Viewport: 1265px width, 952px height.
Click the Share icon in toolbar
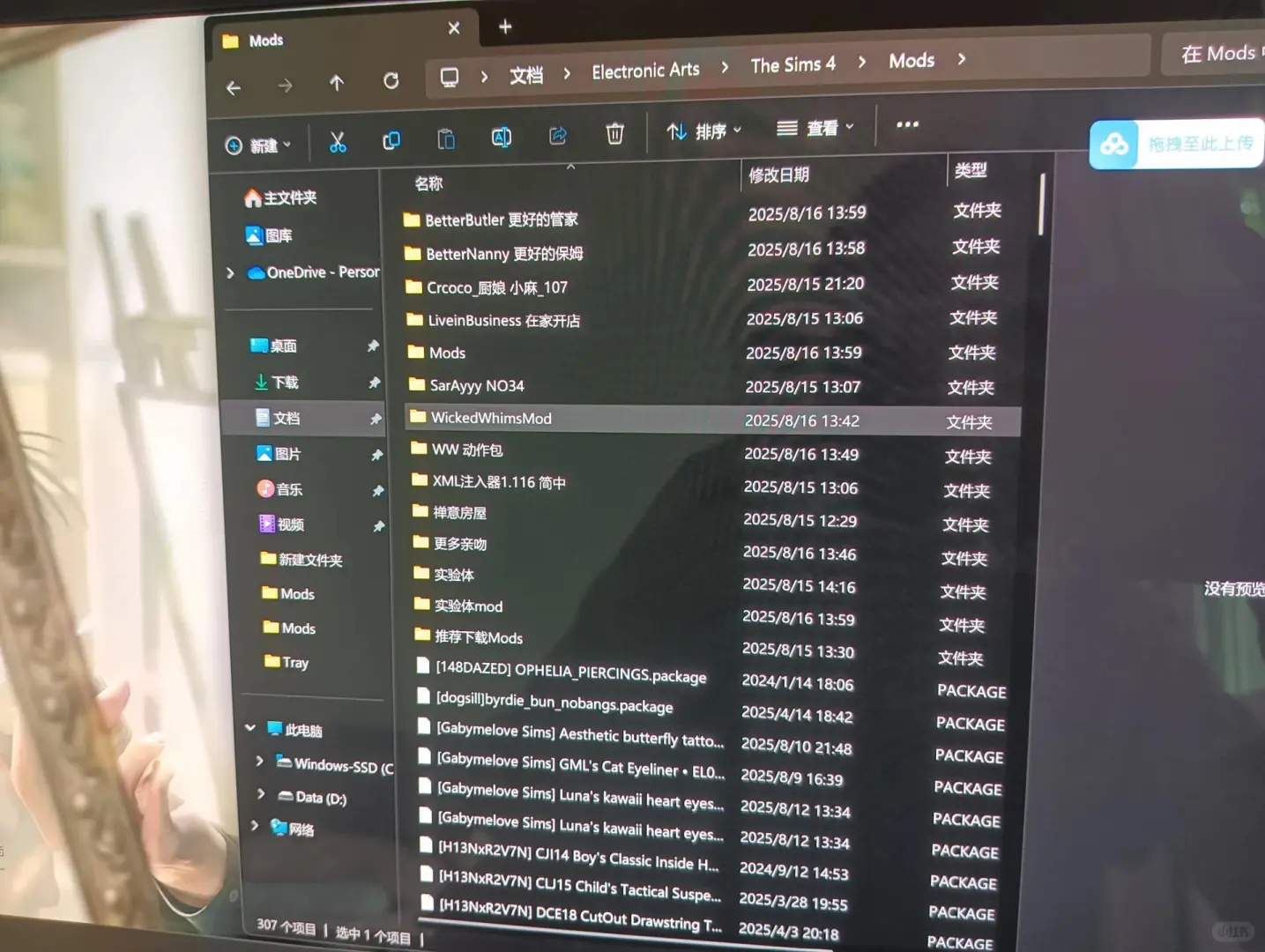(558, 135)
